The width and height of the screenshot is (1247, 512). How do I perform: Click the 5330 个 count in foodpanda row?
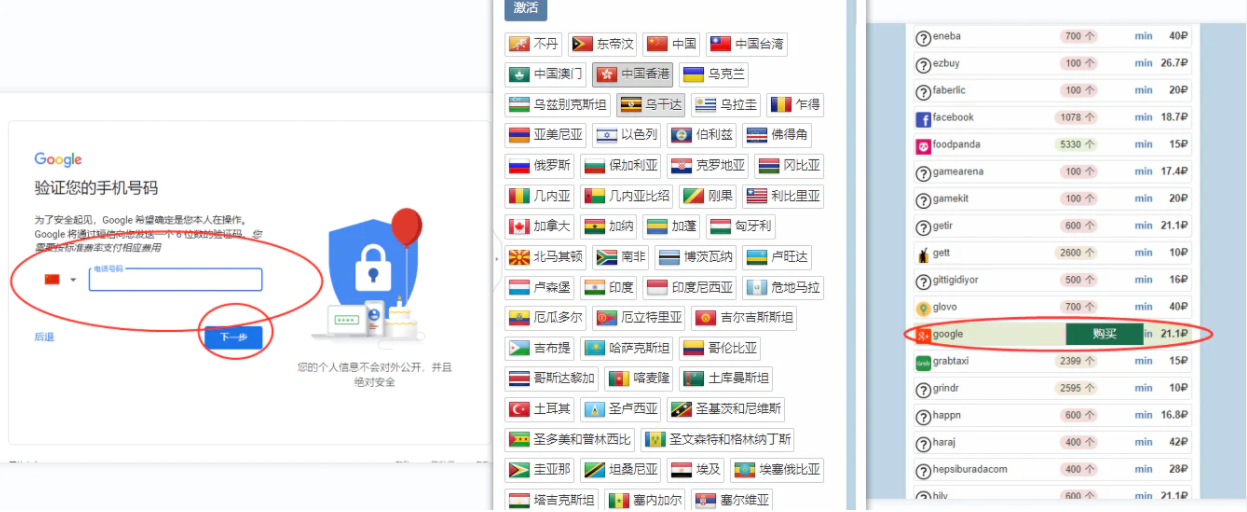(1078, 145)
